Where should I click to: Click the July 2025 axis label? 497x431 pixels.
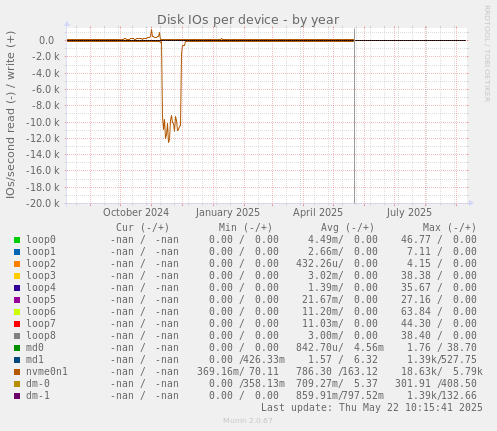(x=409, y=212)
